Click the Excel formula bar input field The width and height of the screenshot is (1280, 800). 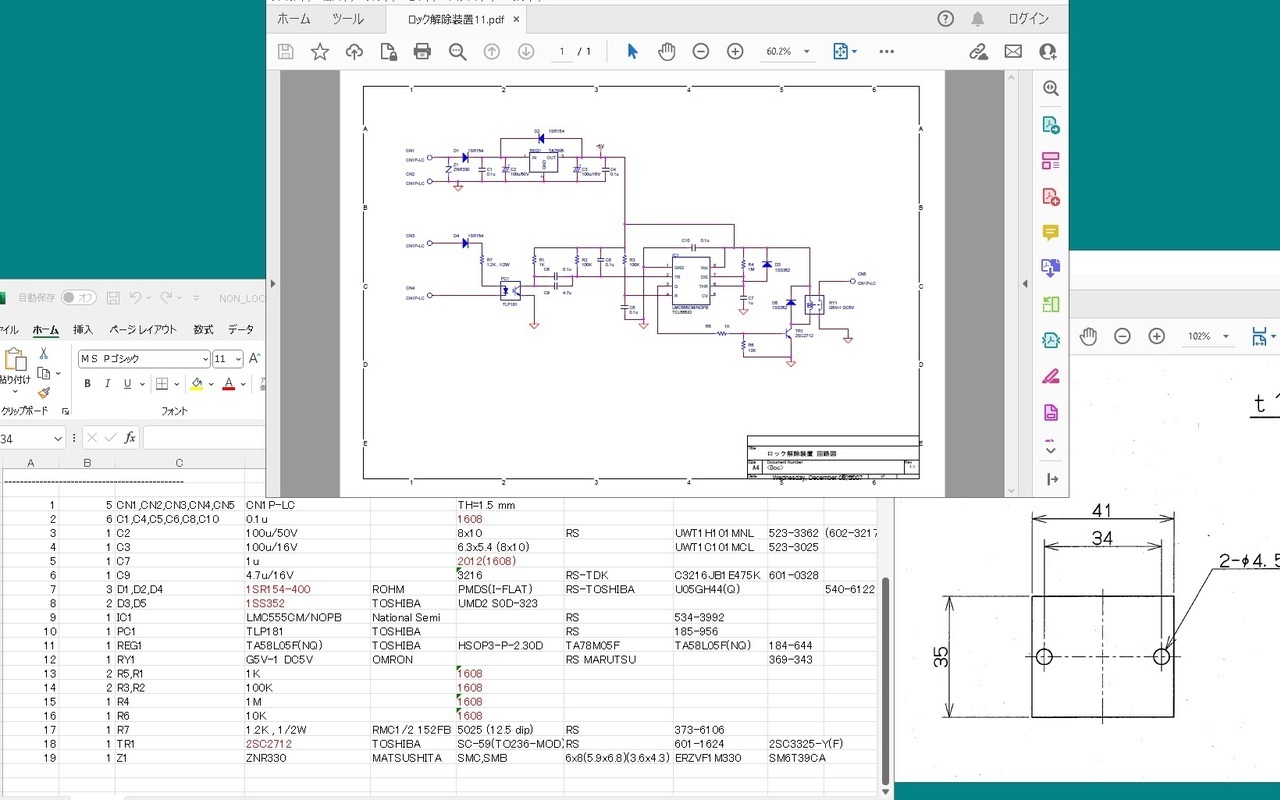(204, 437)
